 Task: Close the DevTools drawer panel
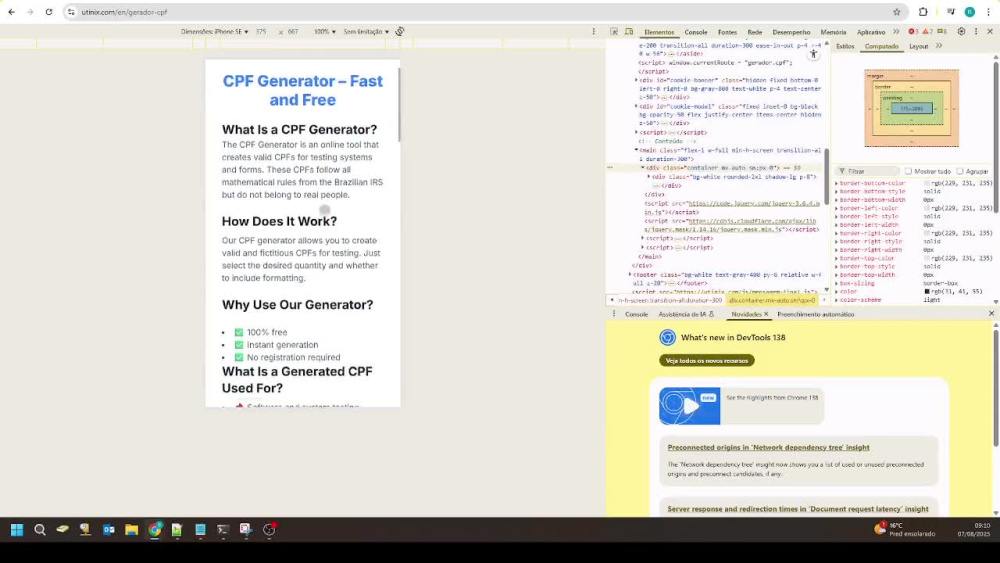[991, 314]
